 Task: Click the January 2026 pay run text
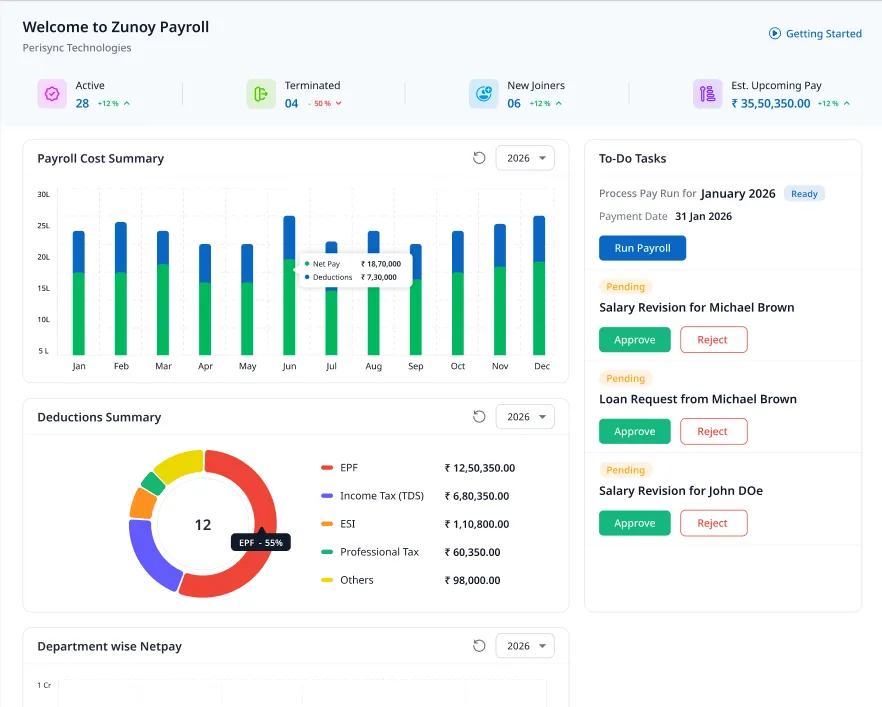[738, 193]
